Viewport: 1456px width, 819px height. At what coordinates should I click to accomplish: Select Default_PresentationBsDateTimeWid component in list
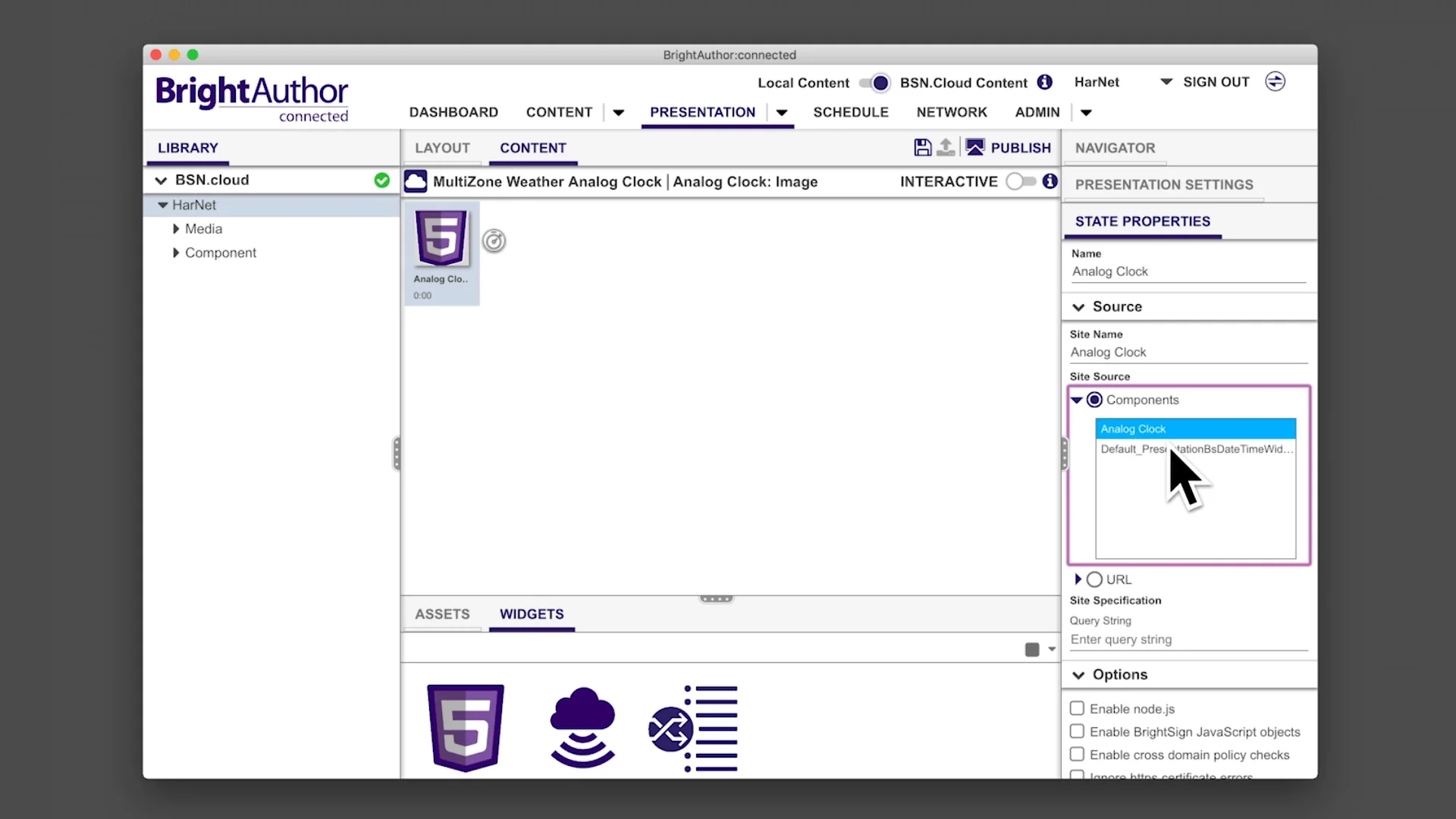1196,449
